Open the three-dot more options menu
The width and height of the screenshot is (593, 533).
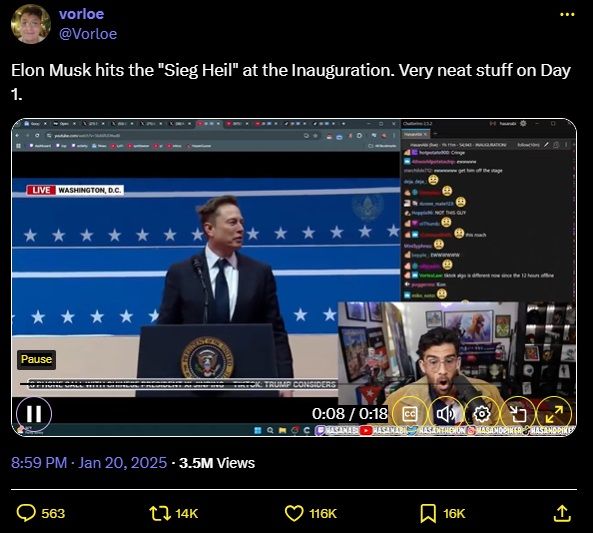click(x=567, y=14)
